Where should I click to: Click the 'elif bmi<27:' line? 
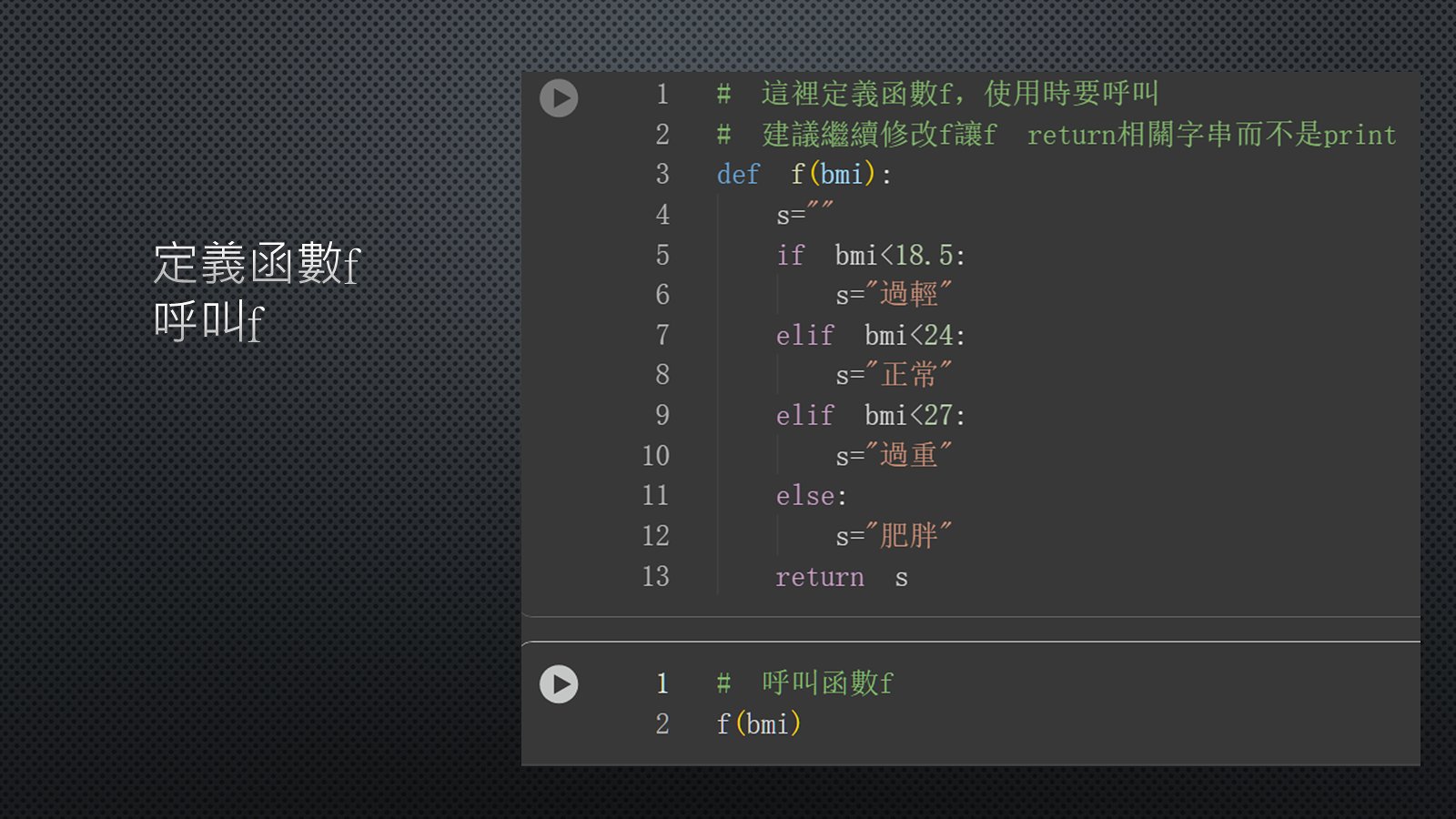870,416
